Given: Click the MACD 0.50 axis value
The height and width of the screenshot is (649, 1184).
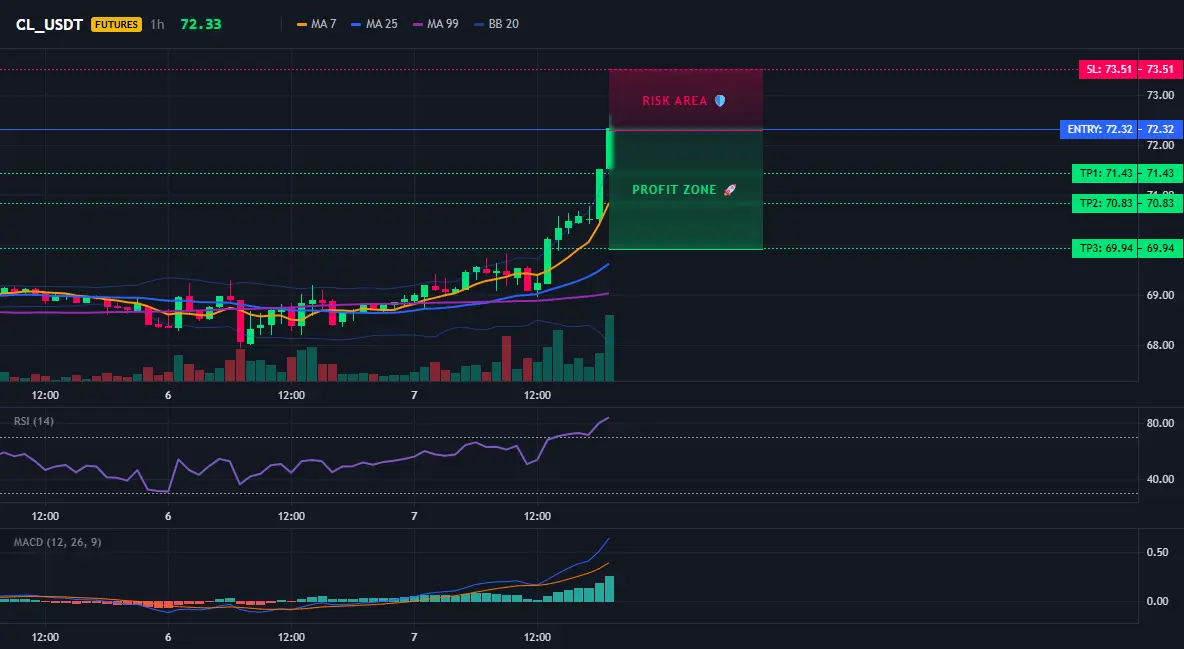Looking at the screenshot, I should click(1158, 552).
